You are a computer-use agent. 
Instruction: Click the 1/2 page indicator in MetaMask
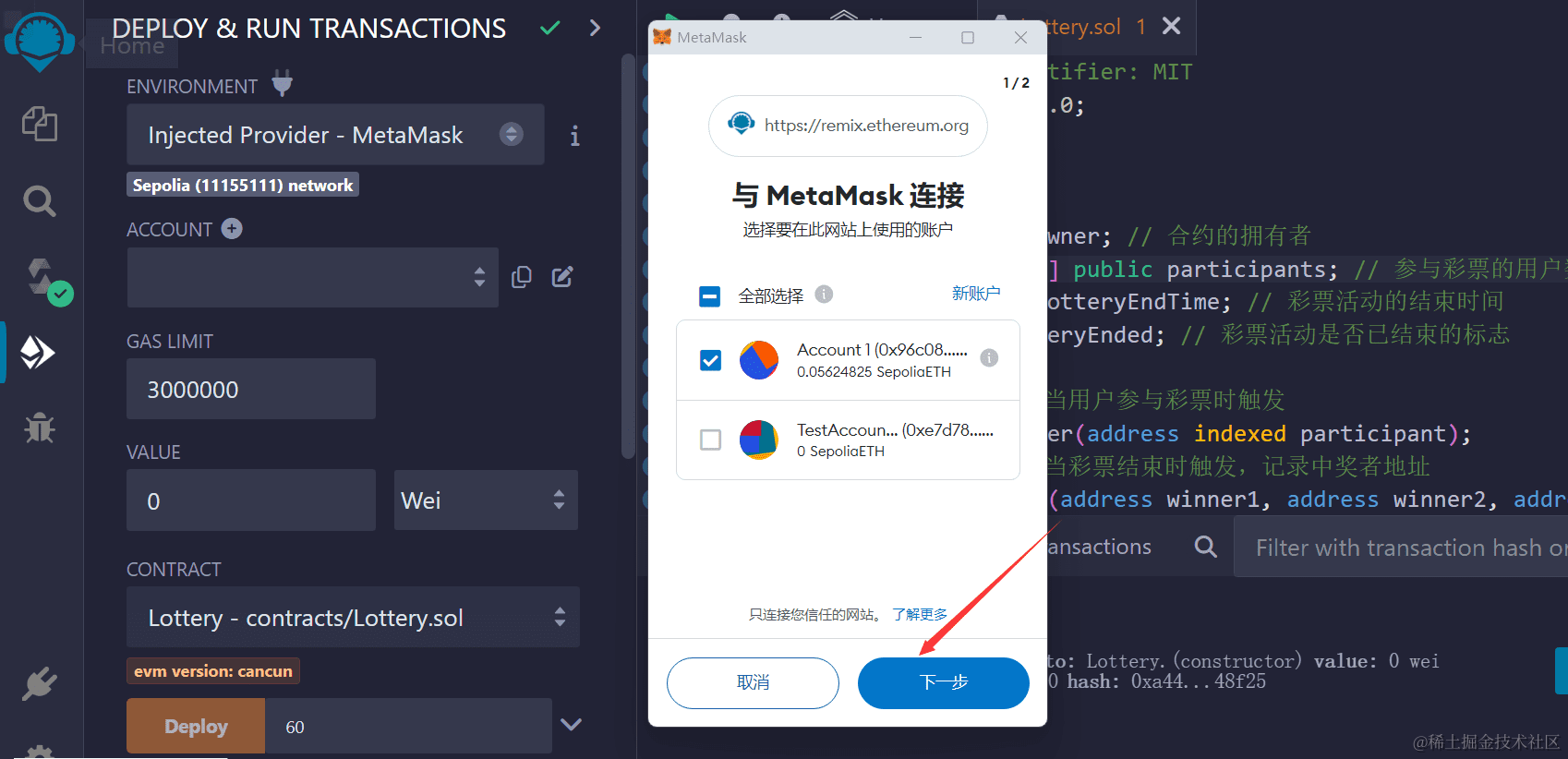(1017, 83)
